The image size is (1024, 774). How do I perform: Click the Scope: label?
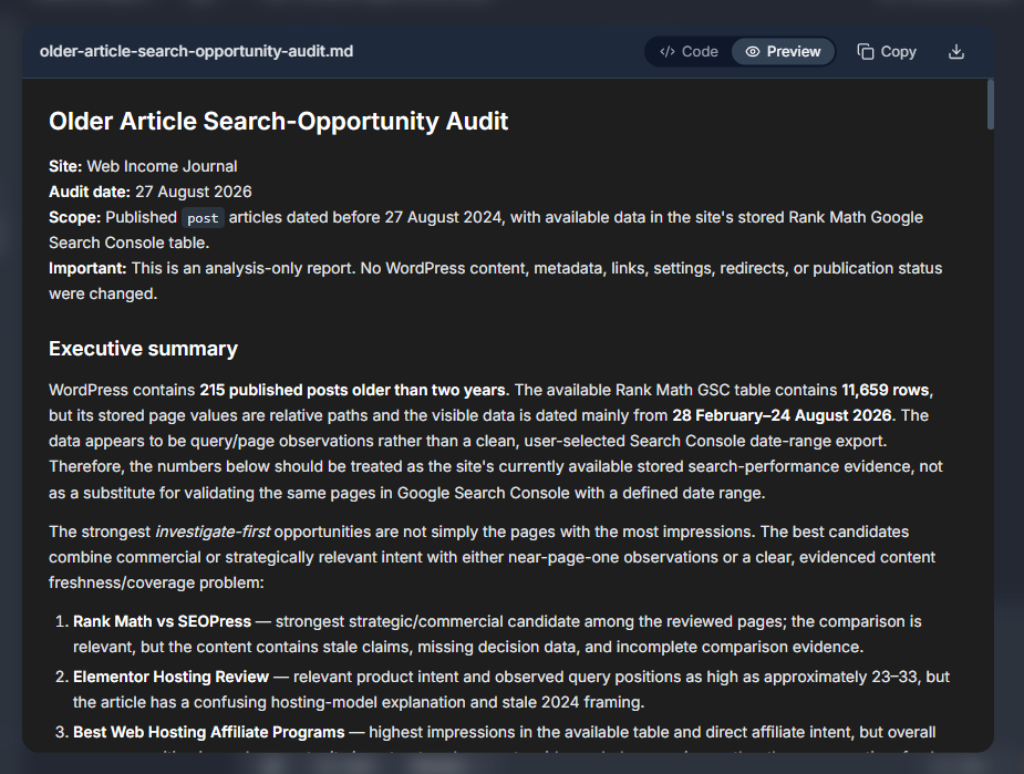(75, 218)
